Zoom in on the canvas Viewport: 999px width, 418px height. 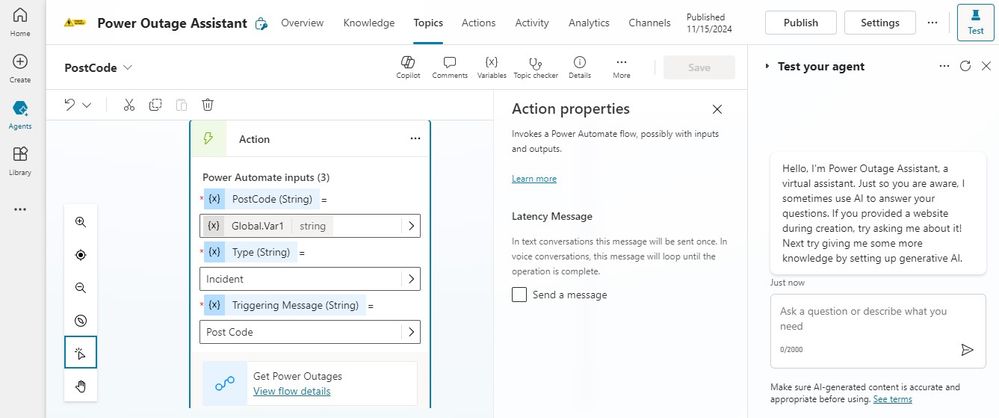(81, 222)
